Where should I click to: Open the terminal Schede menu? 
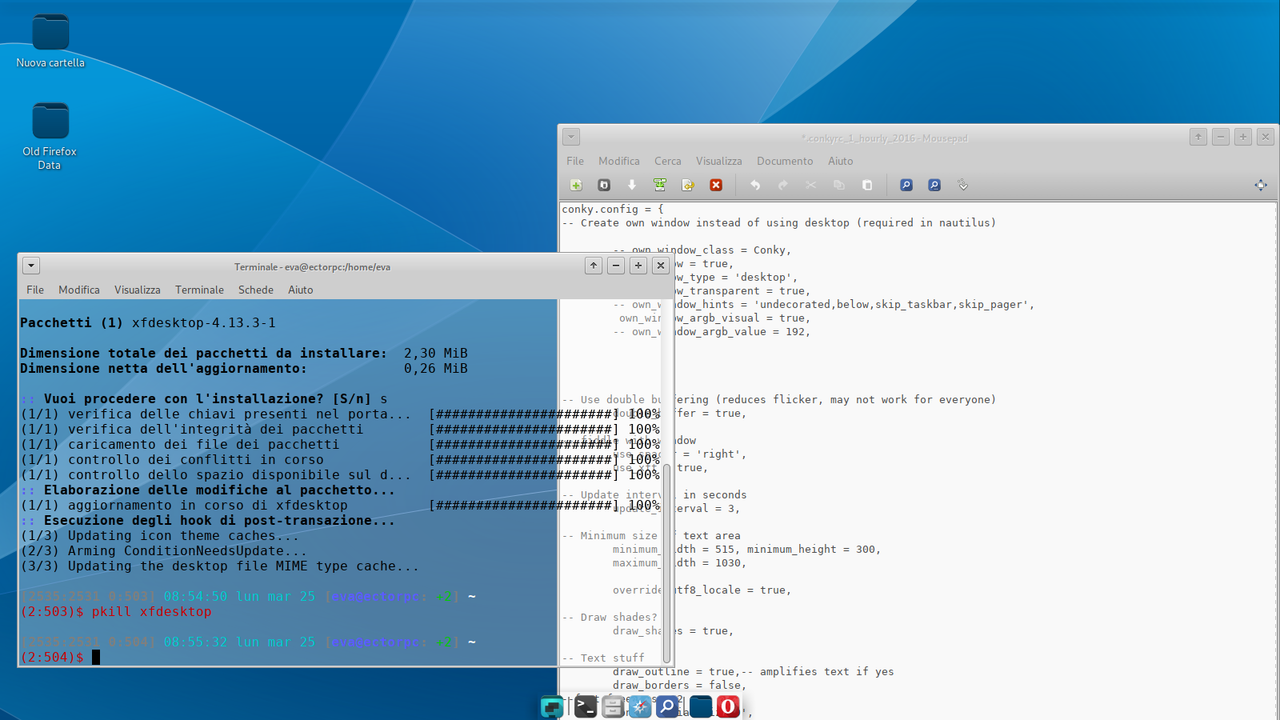[256, 290]
